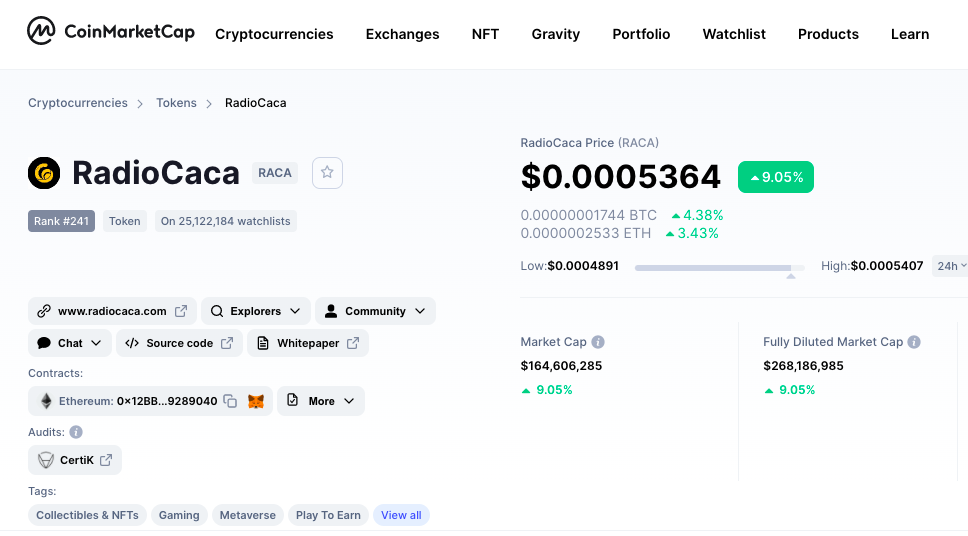Visit www.radiocaca.com link
The height and width of the screenshot is (536, 968).
coord(112,311)
